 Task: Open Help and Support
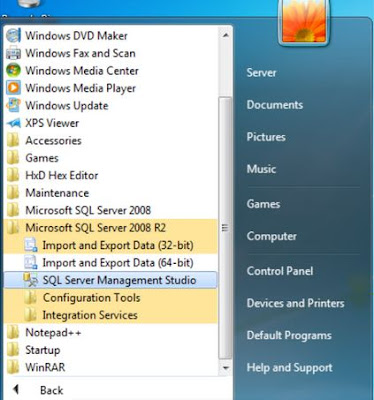pyautogui.click(x=289, y=367)
